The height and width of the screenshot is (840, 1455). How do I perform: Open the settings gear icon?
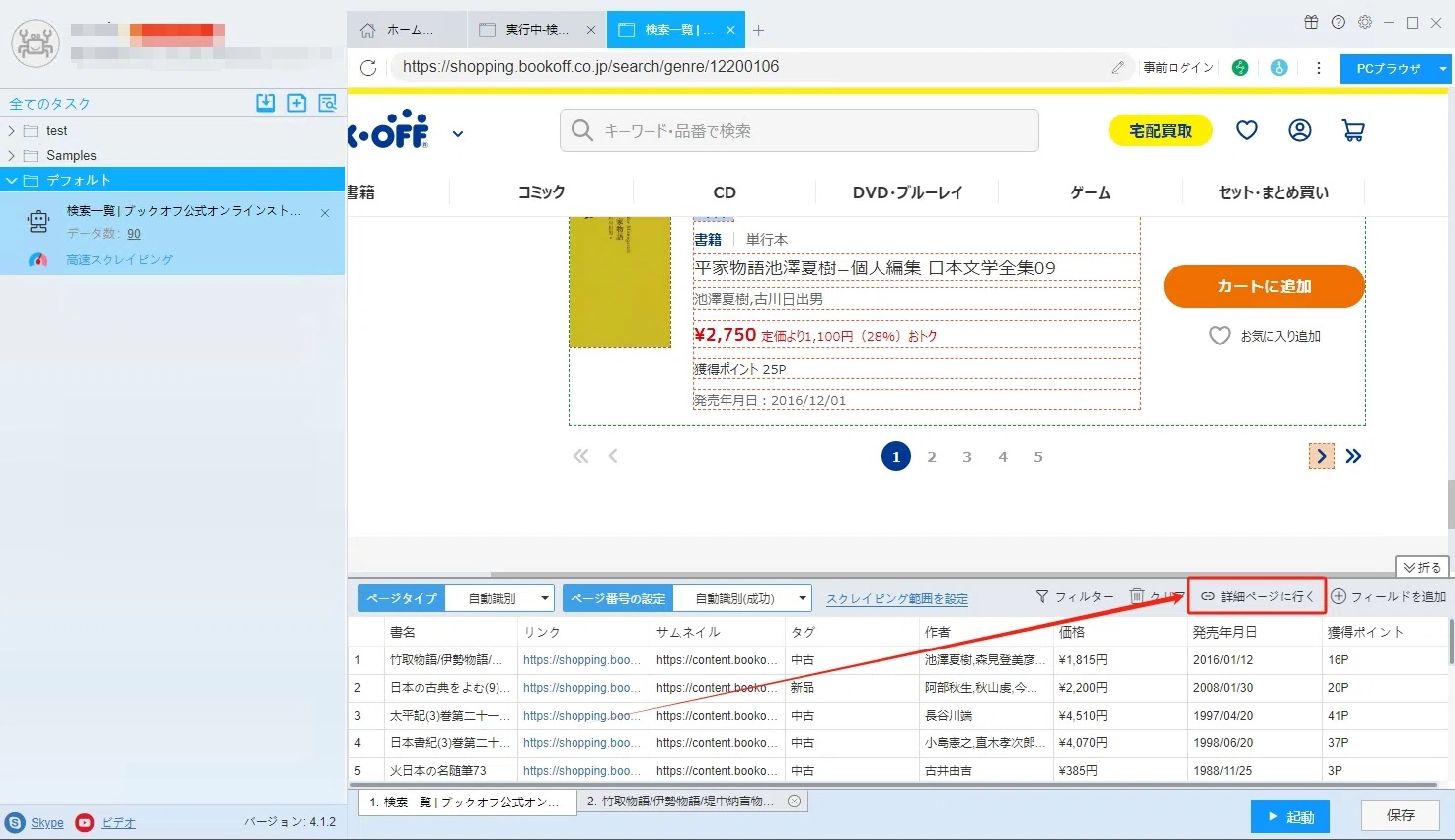click(x=1365, y=22)
